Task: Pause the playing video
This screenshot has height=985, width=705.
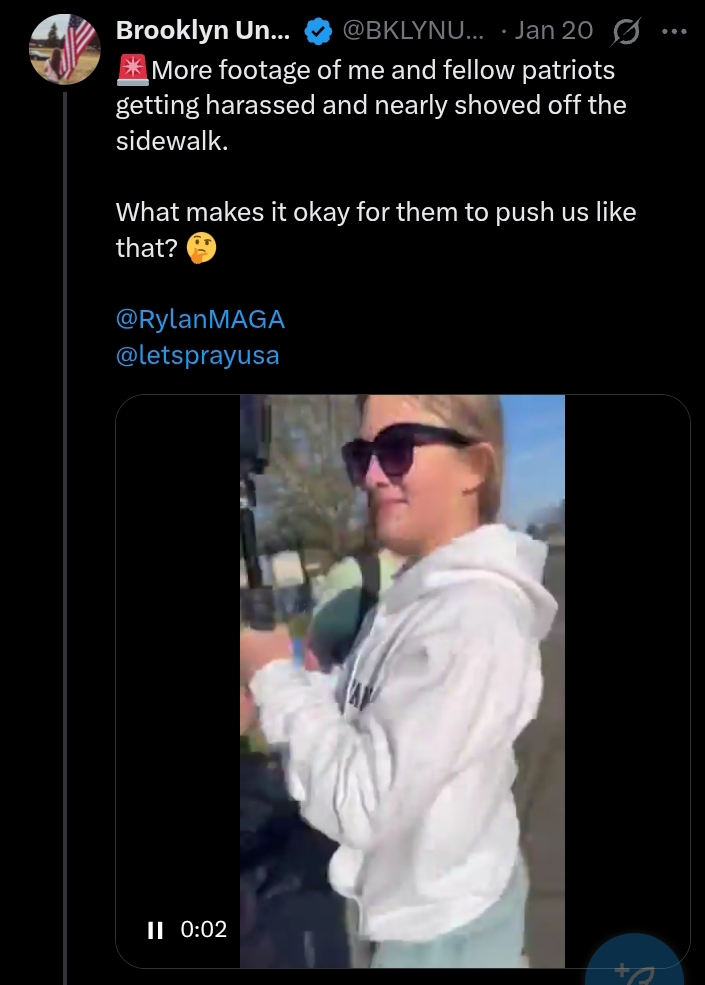Action: pos(155,930)
